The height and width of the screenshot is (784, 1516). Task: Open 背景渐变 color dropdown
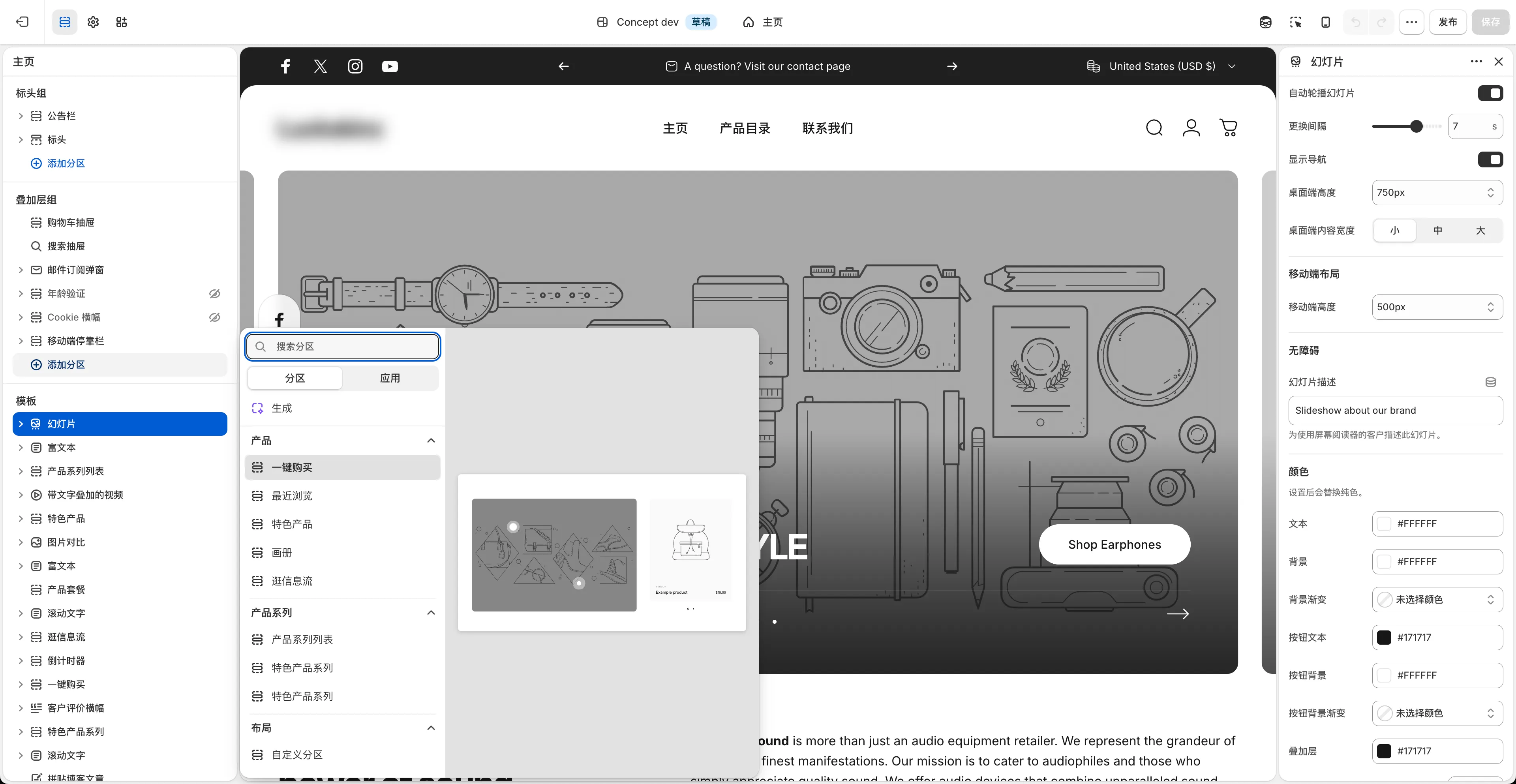1437,599
